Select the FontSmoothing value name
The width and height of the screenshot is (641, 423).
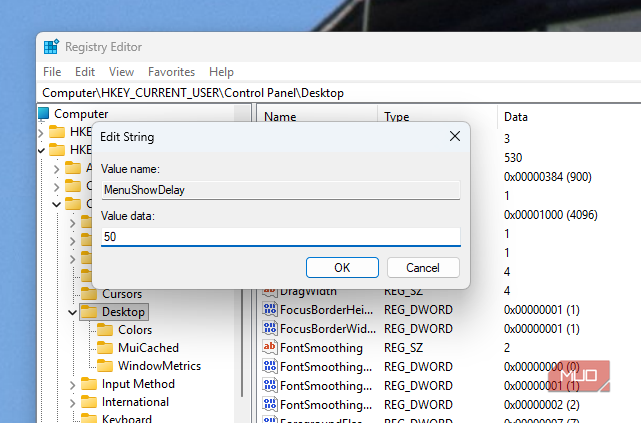[321, 348]
